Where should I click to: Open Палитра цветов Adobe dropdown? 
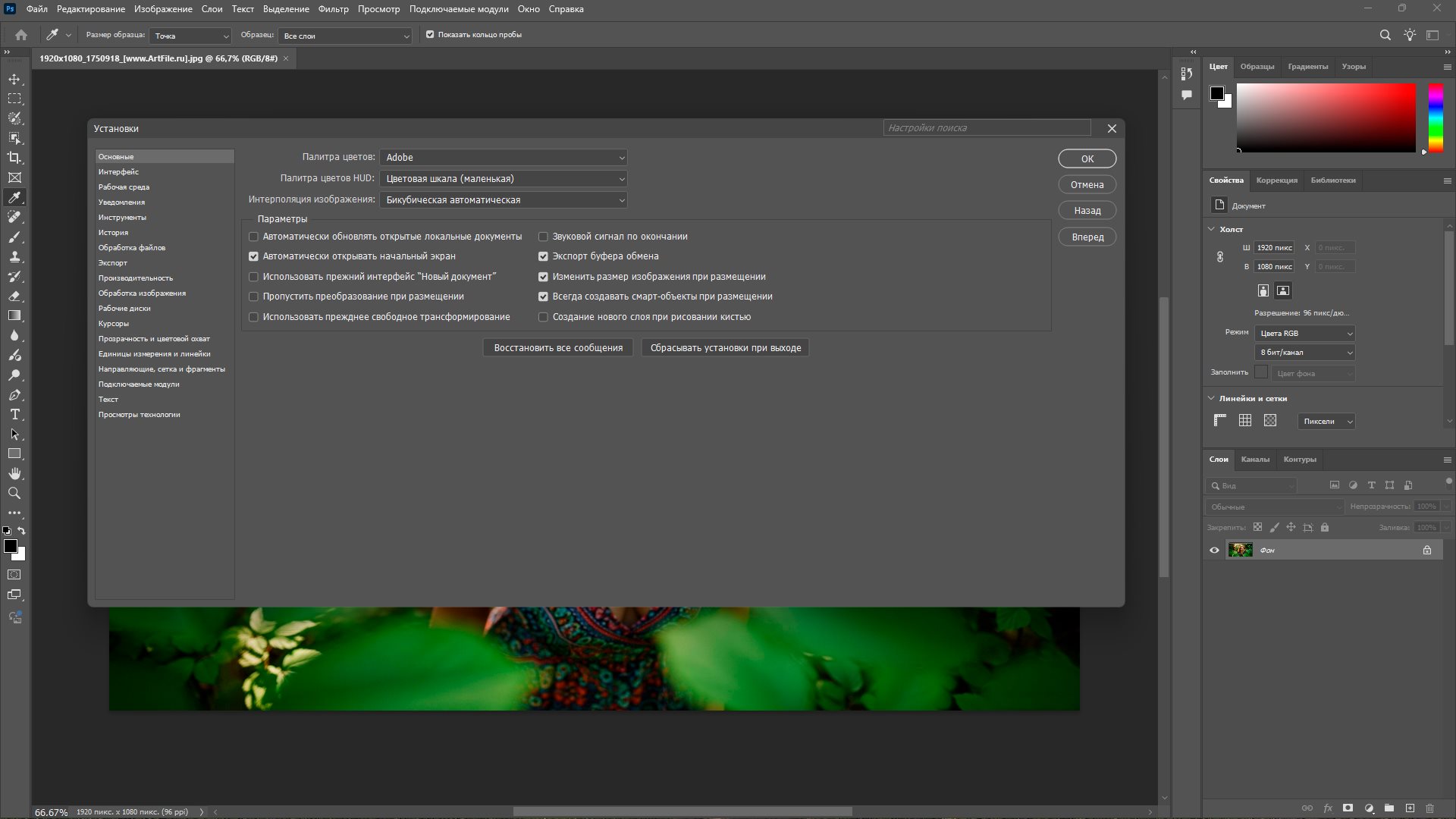(504, 158)
